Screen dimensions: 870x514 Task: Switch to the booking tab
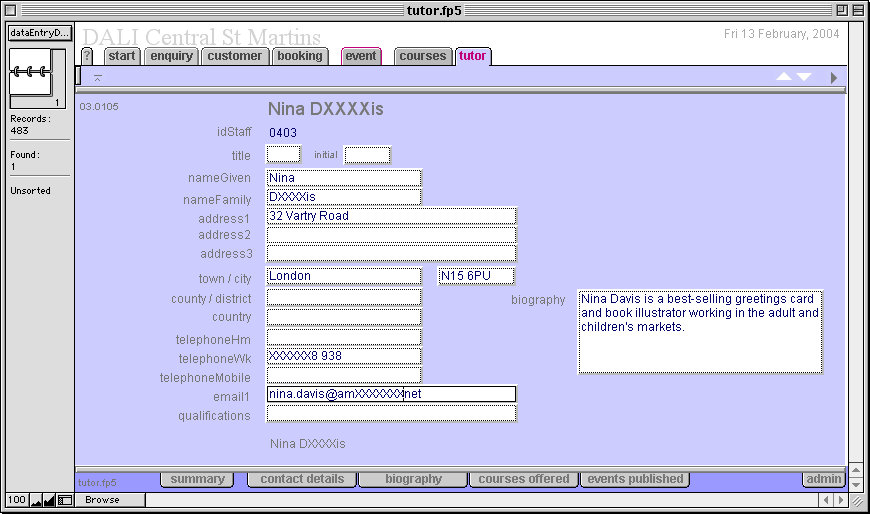[300, 56]
